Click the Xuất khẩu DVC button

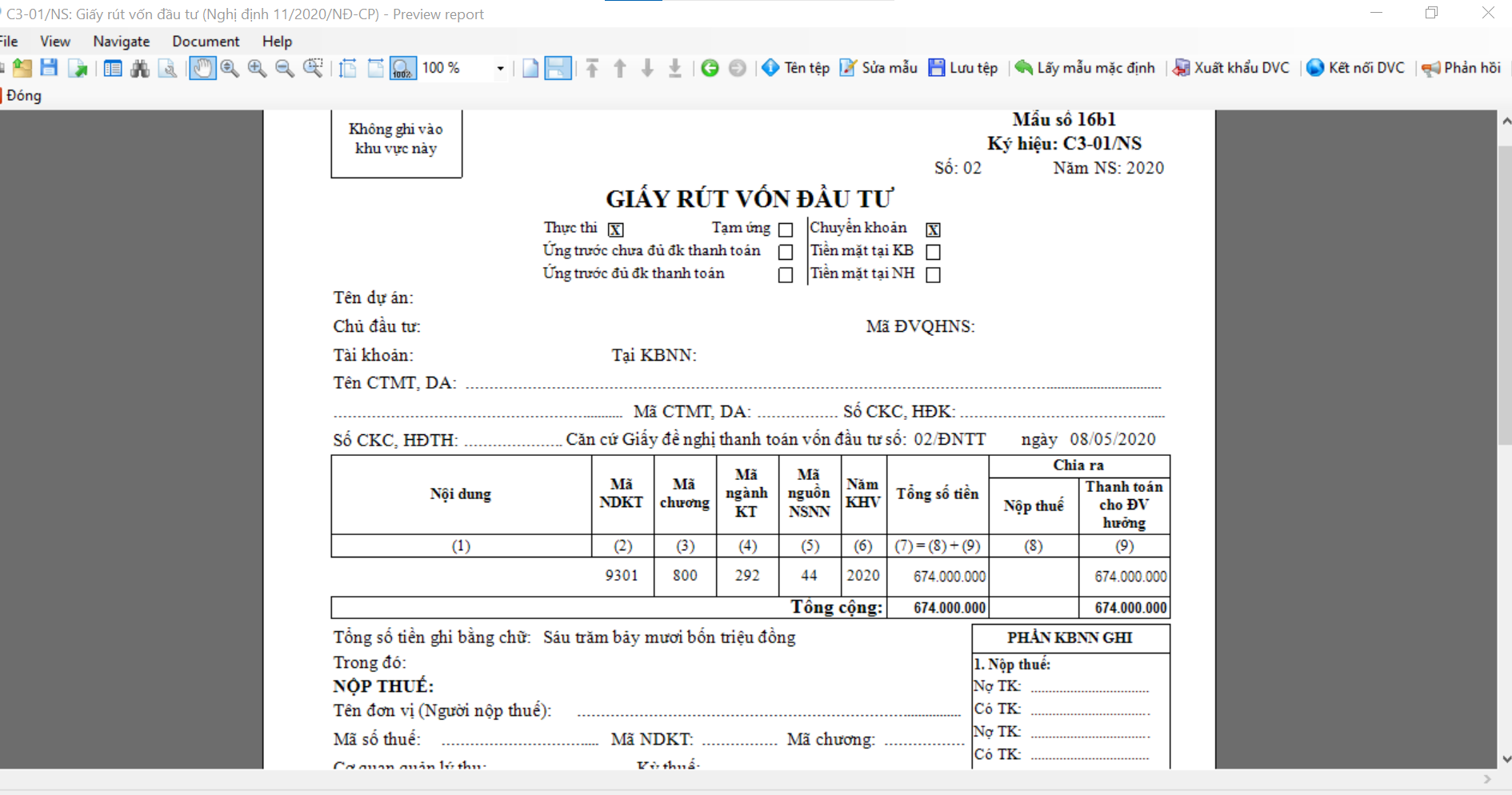[x=1231, y=68]
